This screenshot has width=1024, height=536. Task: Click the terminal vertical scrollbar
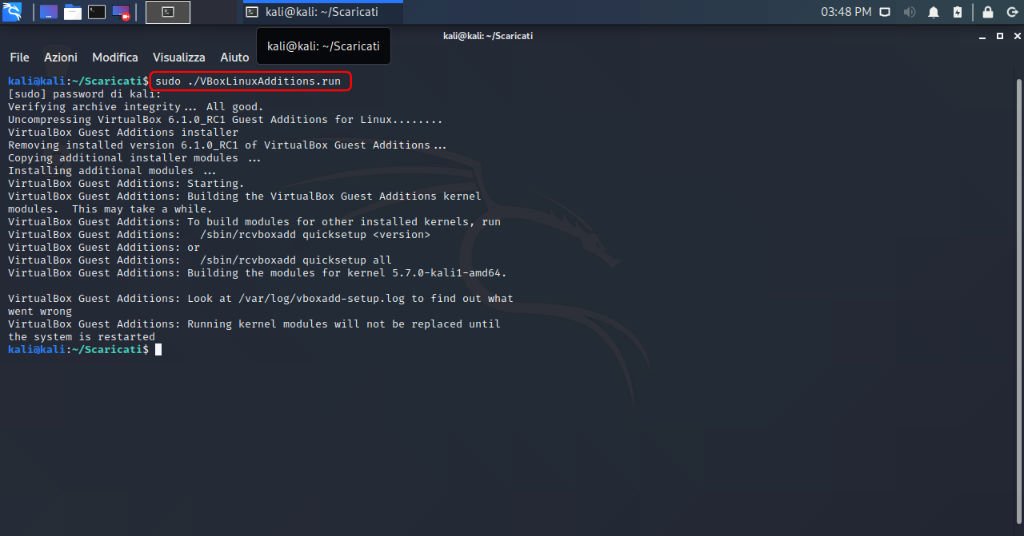[1019, 300]
